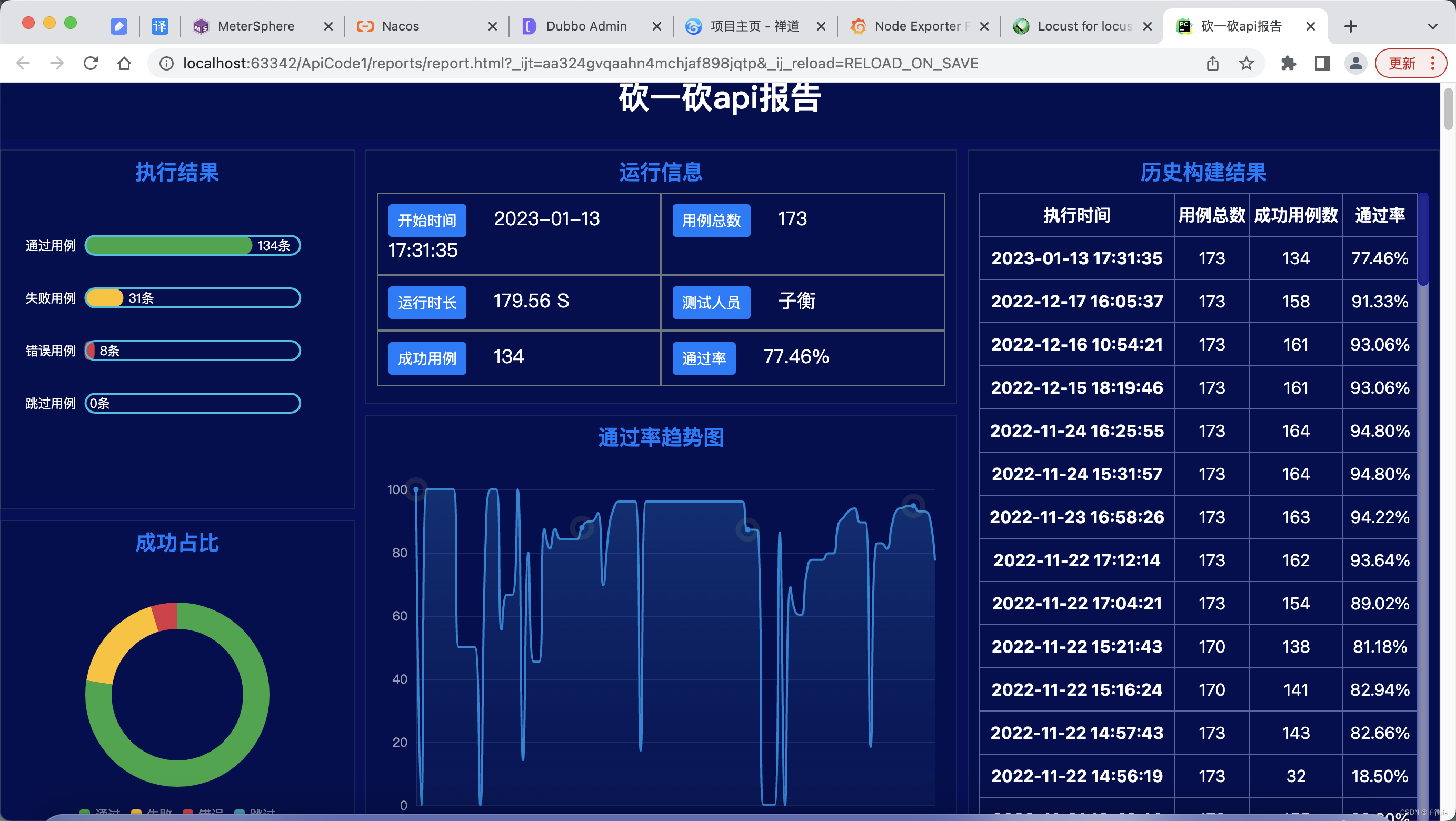Share this page via share icon

[x=1212, y=63]
